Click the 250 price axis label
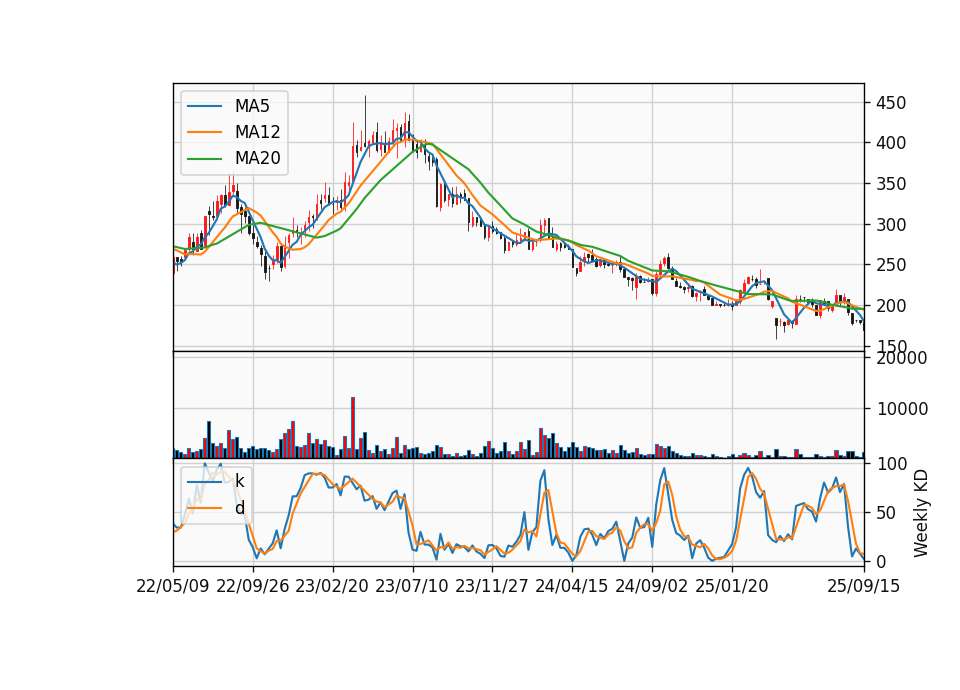Viewport: 960px width, 690px height. pyautogui.click(x=891, y=265)
